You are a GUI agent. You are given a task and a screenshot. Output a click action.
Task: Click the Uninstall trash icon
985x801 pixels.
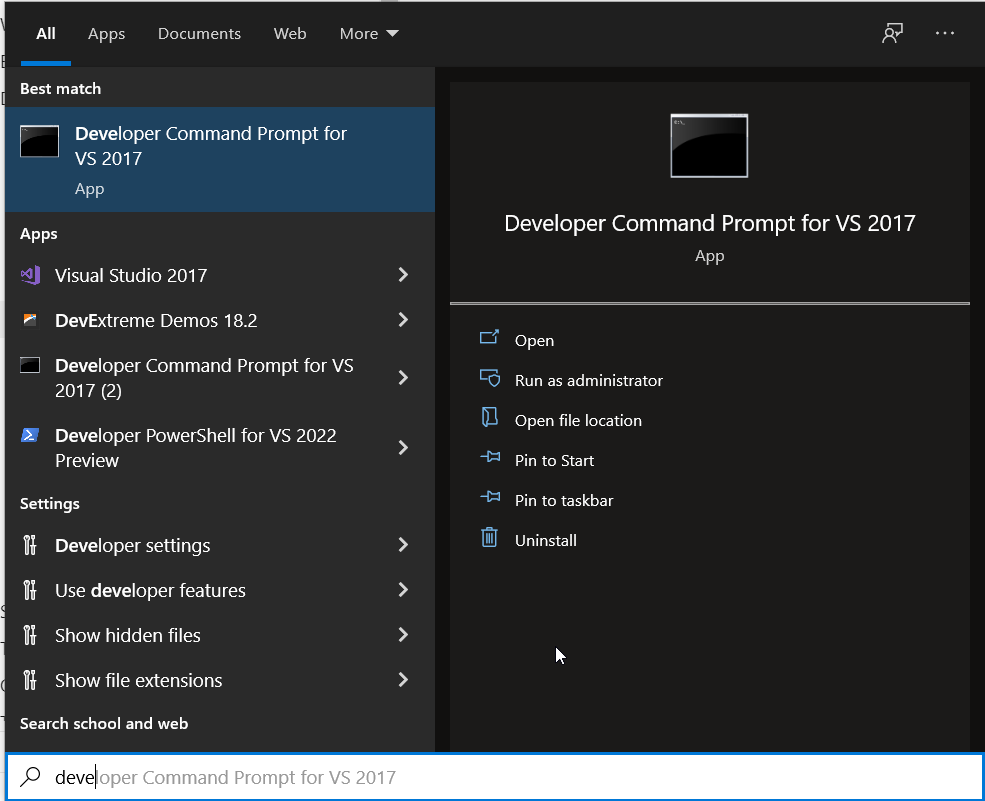489,538
